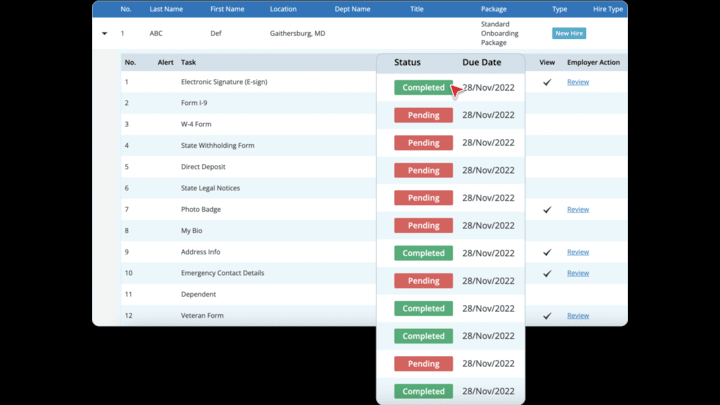Click the New Hire type badge
This screenshot has height=405, width=720.
[568, 33]
